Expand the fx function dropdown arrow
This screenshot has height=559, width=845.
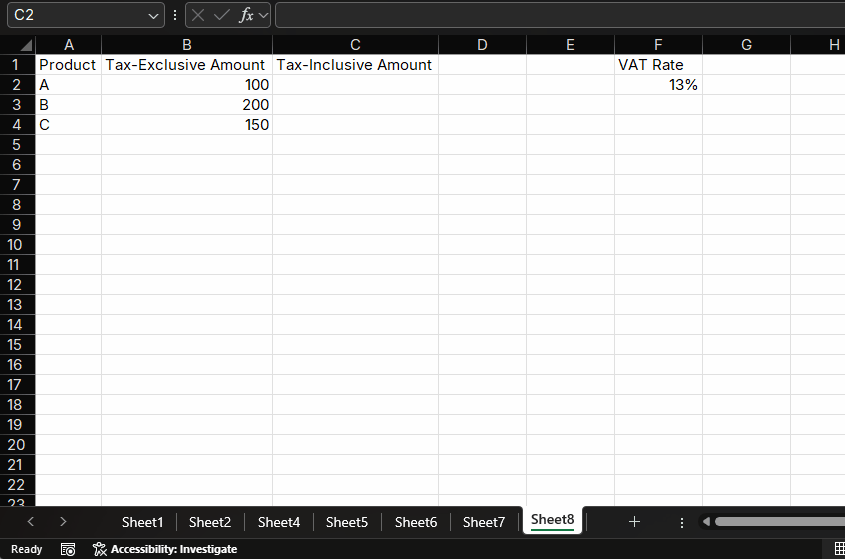click(263, 16)
